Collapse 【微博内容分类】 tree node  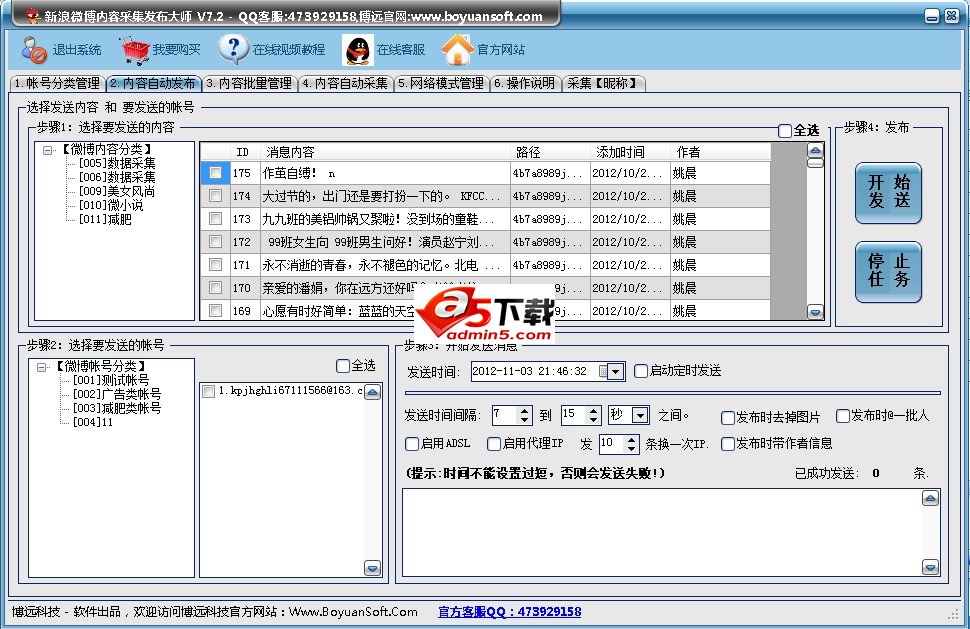(48, 150)
